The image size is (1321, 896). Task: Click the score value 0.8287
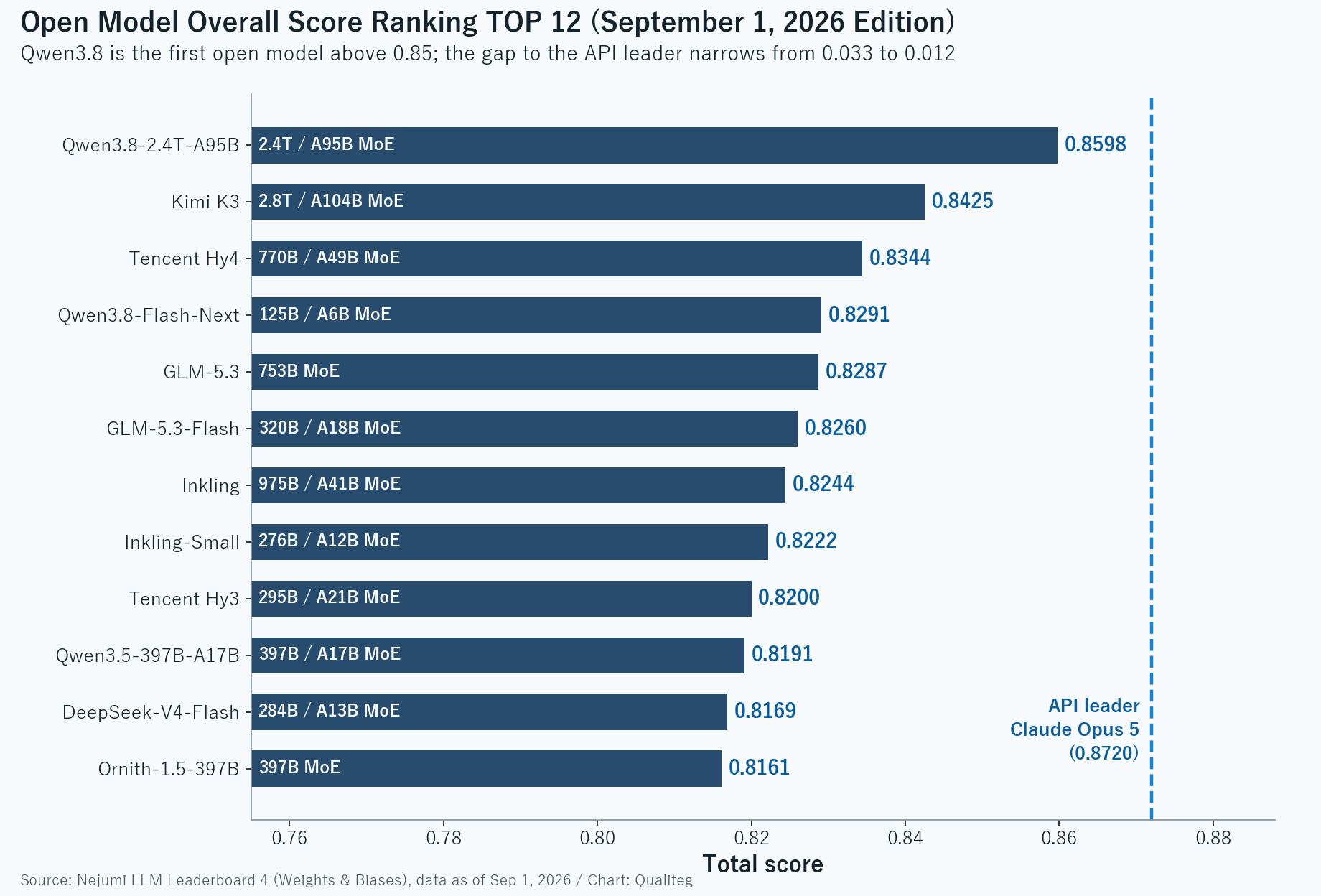click(x=856, y=371)
